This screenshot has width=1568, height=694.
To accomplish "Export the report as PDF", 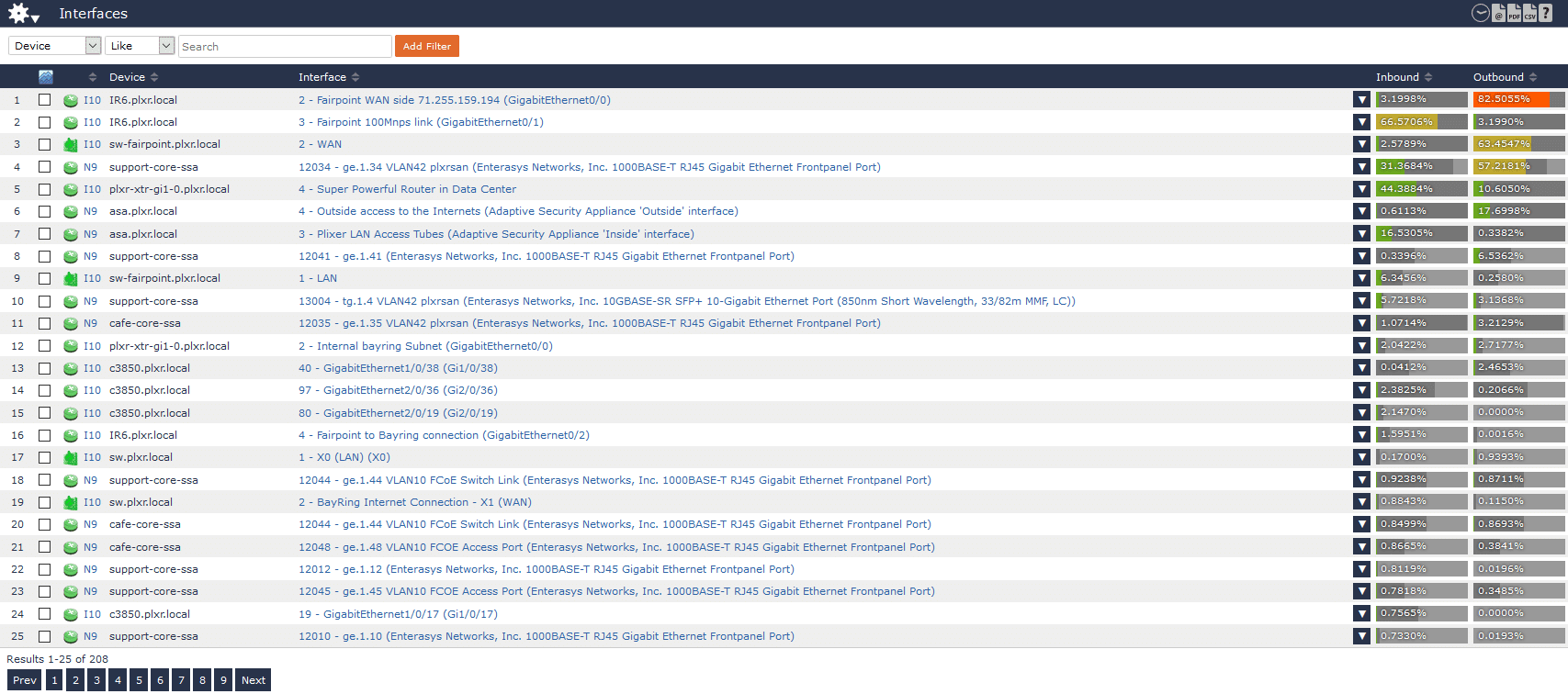I will [1514, 13].
